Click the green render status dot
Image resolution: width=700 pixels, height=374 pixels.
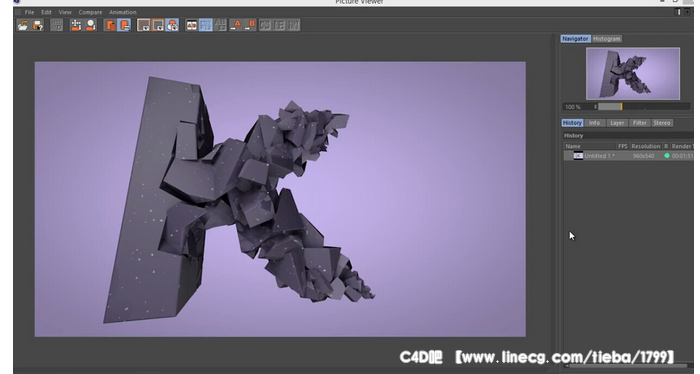pos(667,156)
